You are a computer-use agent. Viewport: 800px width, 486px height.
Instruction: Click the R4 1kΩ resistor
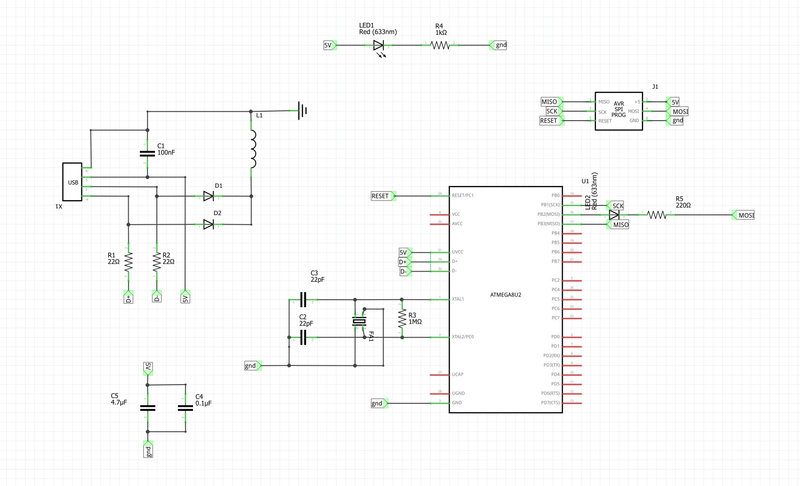440,45
